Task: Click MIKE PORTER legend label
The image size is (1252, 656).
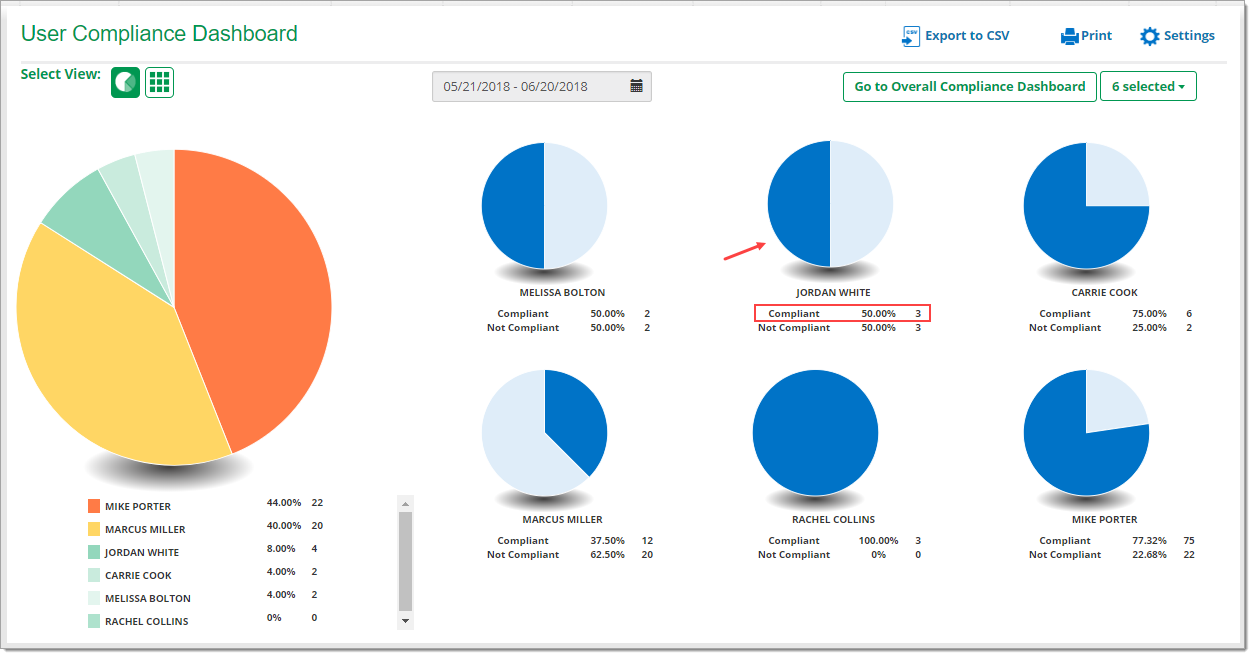Action: click(138, 507)
